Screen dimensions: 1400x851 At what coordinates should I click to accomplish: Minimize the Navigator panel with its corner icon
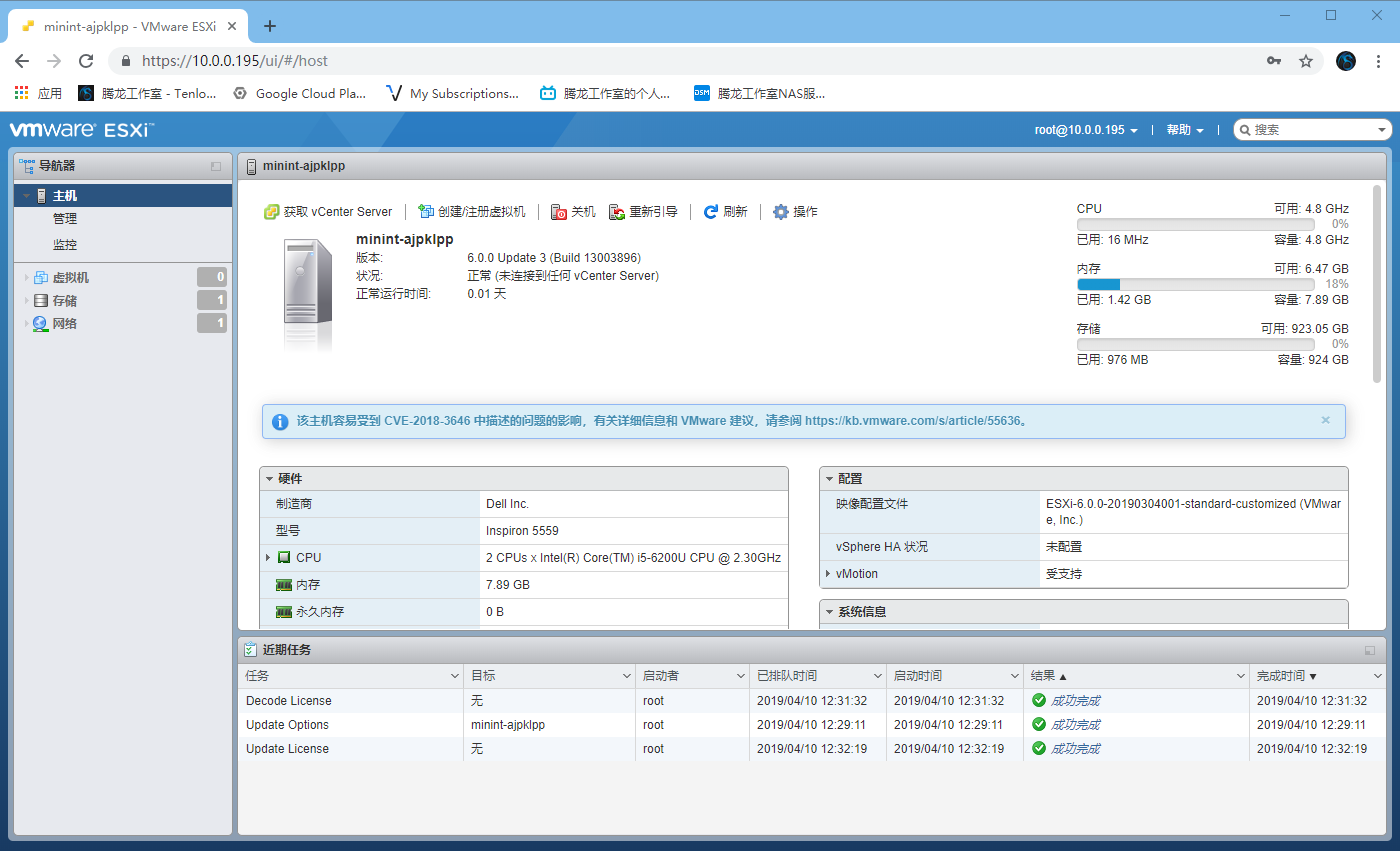point(216,166)
